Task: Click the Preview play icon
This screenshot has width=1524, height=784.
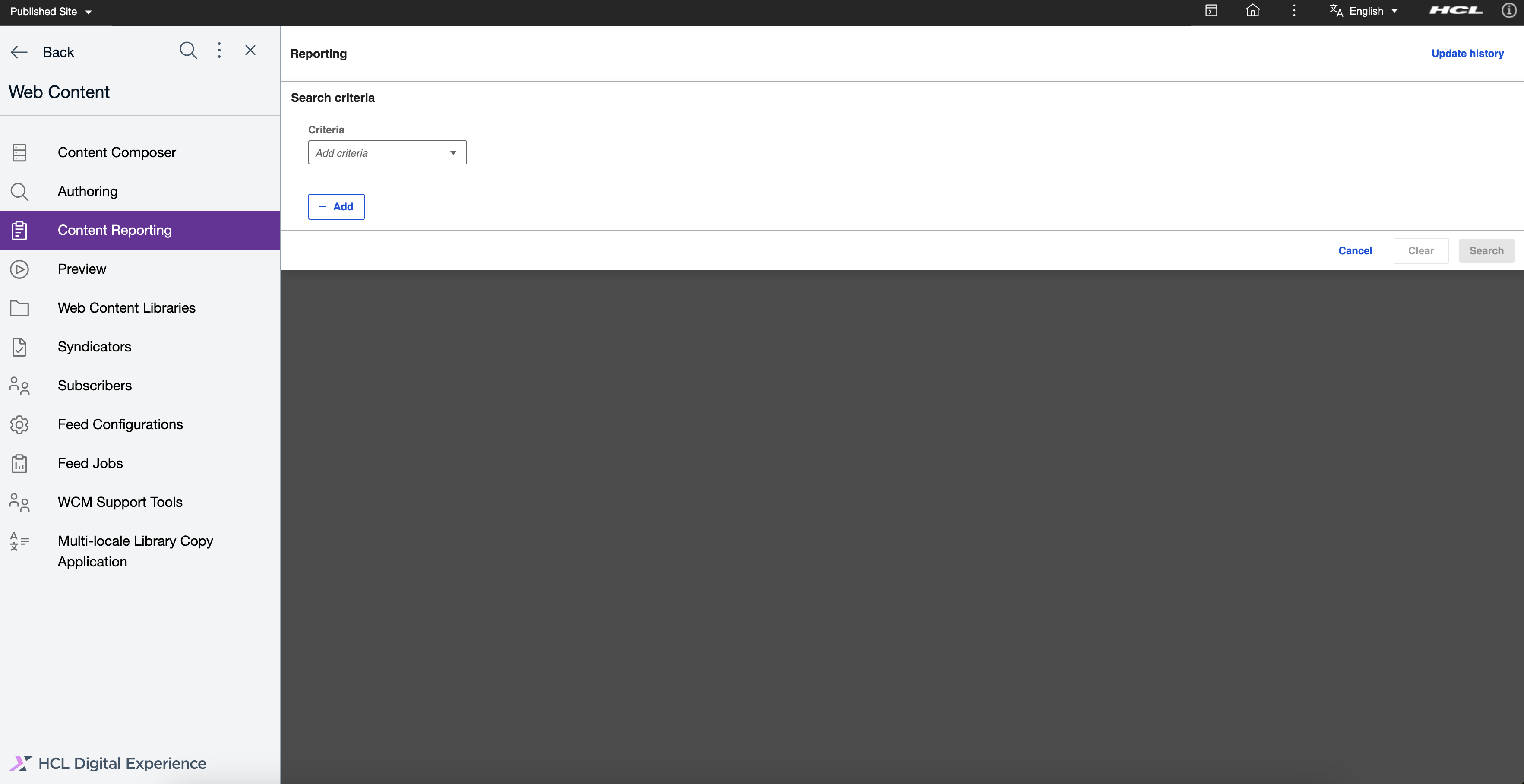Action: pyautogui.click(x=19, y=269)
